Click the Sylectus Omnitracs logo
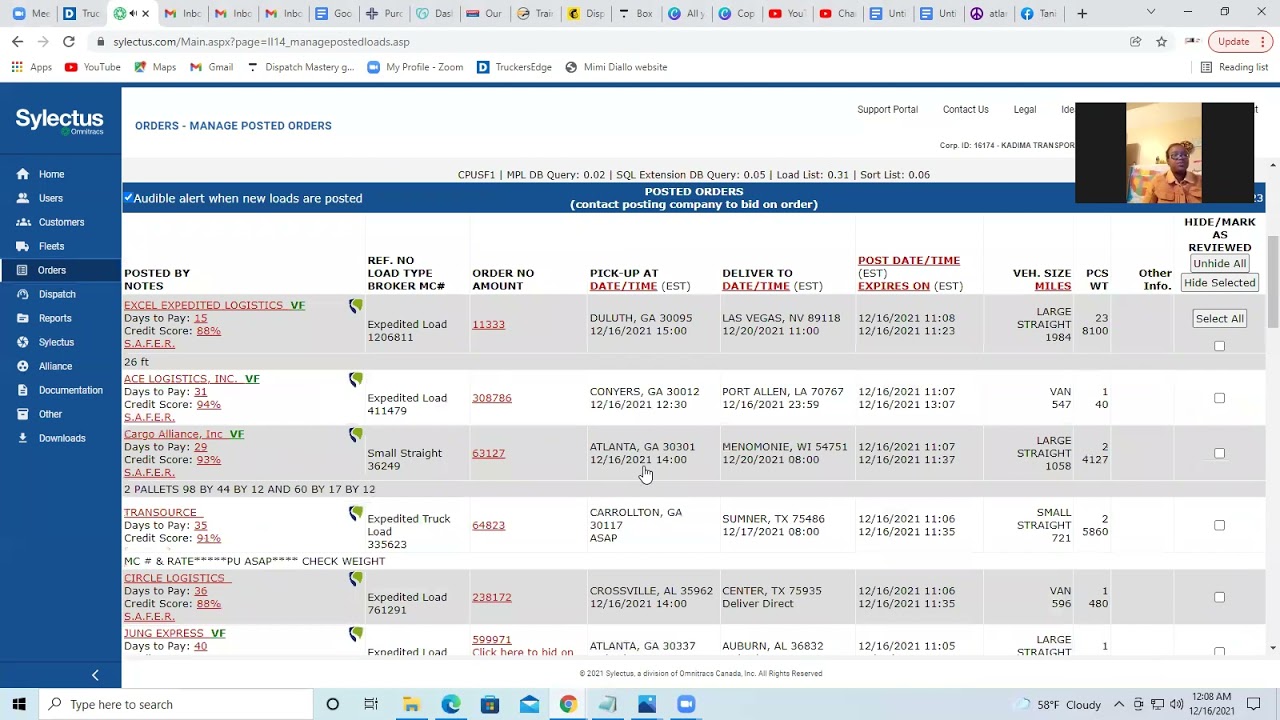The width and height of the screenshot is (1280, 720). [59, 121]
